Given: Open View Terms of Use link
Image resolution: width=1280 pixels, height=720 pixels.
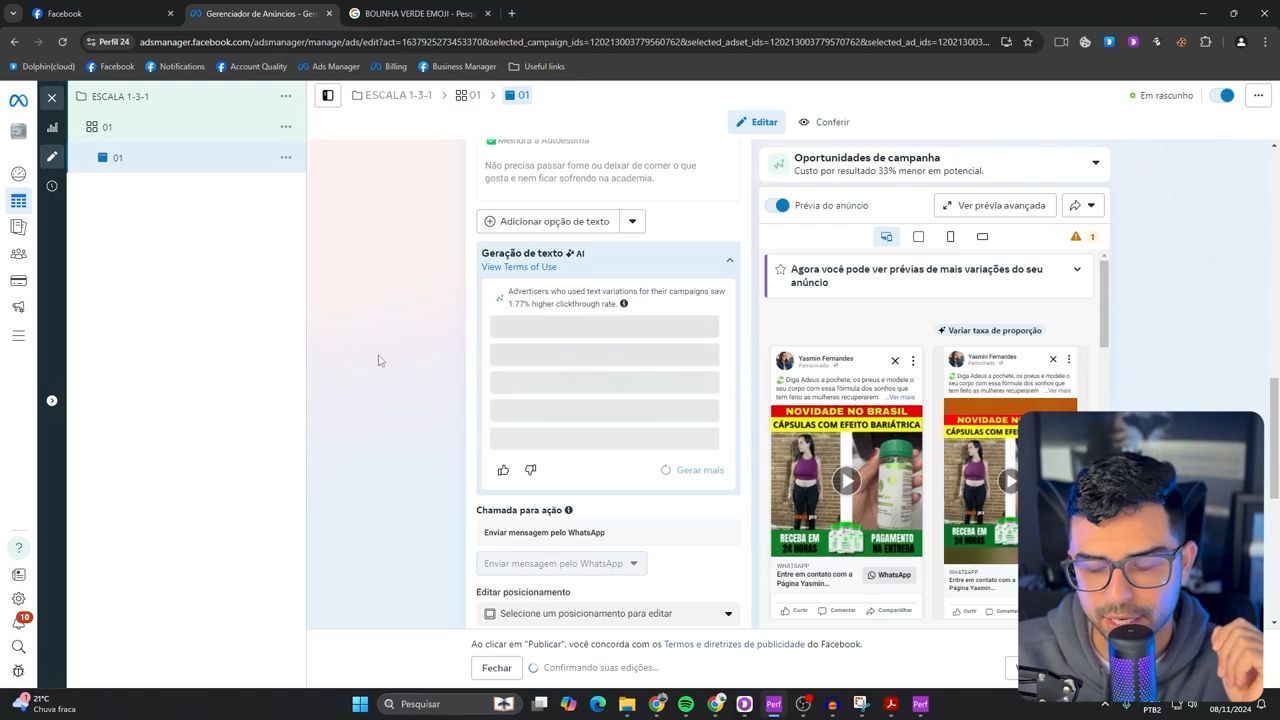Looking at the screenshot, I should click(x=519, y=267).
